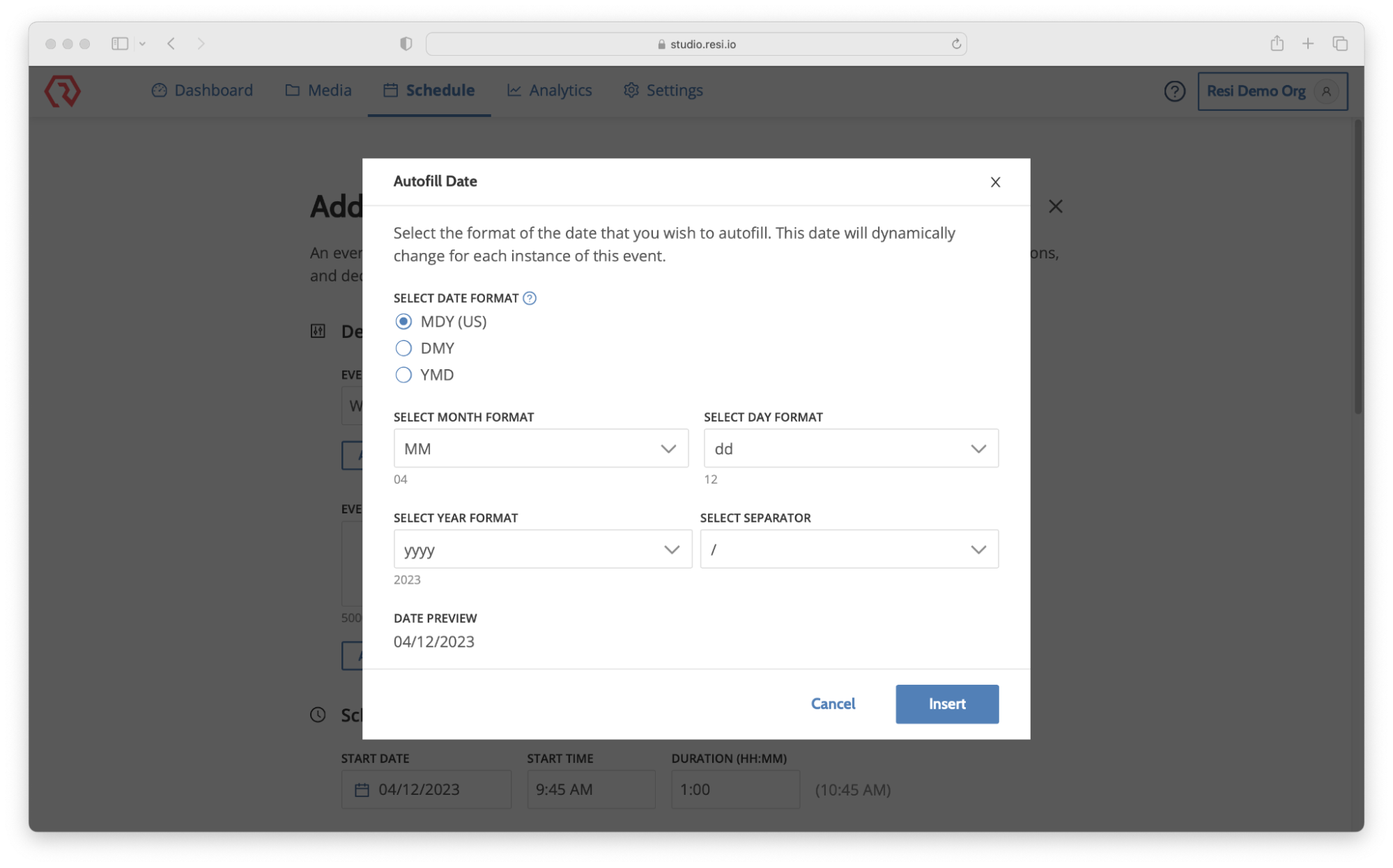
Task: Select the MDY (US) date format
Action: (x=403, y=321)
